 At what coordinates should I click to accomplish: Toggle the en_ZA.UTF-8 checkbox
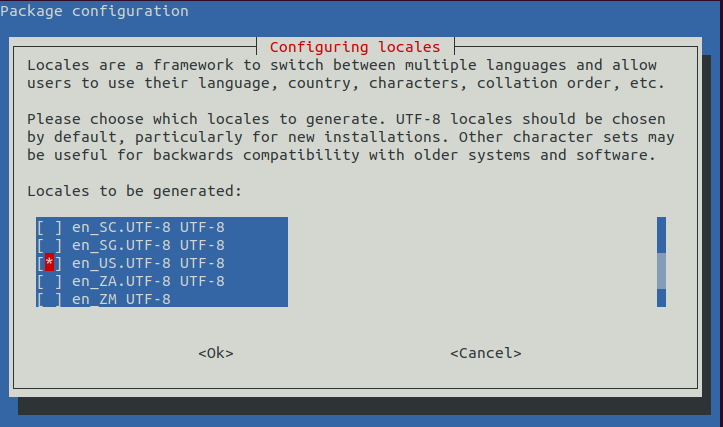pos(49,281)
